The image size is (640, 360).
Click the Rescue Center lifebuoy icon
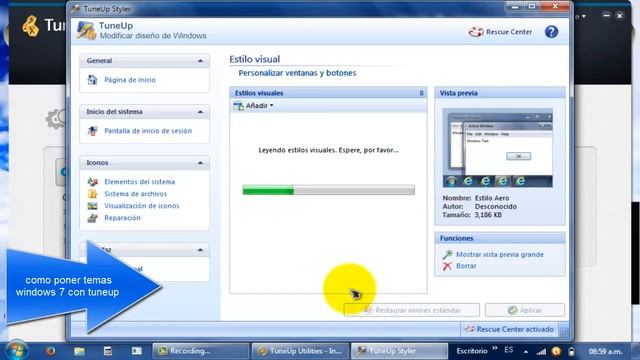point(476,32)
